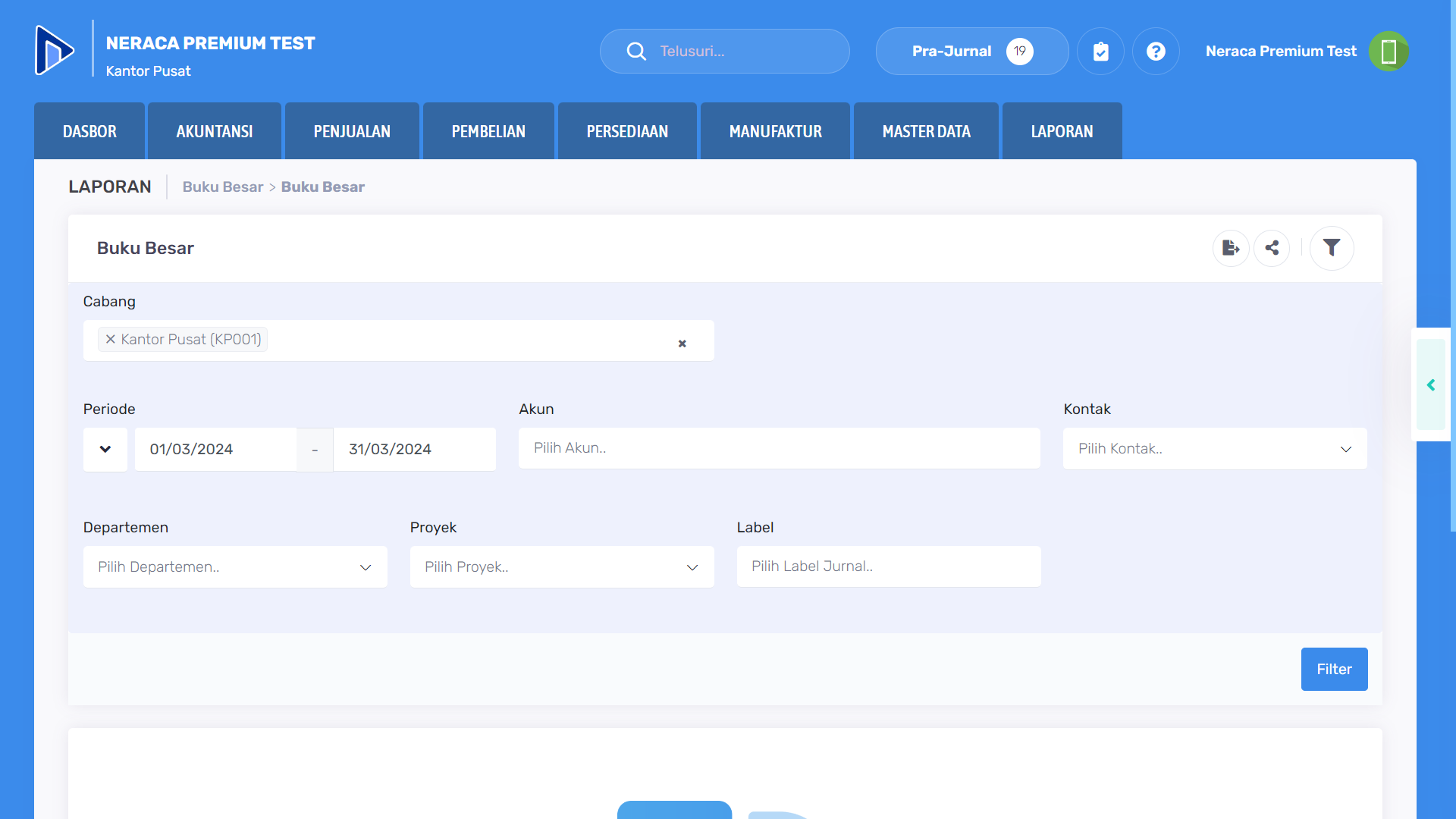Click the share report icon
The image size is (1456, 819).
(1272, 248)
